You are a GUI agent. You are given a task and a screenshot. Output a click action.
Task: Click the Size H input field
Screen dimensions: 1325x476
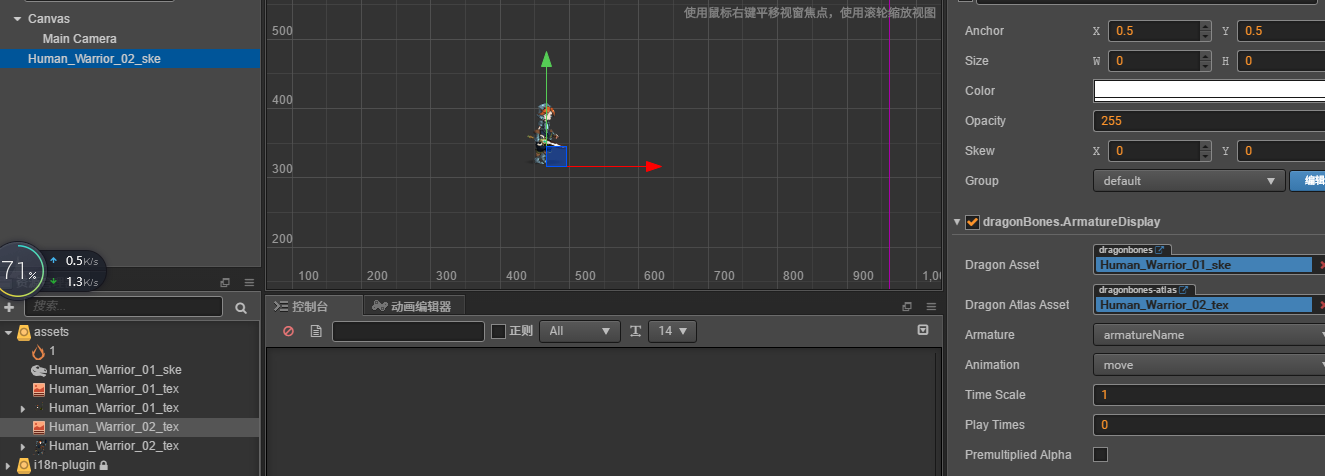pyautogui.click(x=1281, y=61)
